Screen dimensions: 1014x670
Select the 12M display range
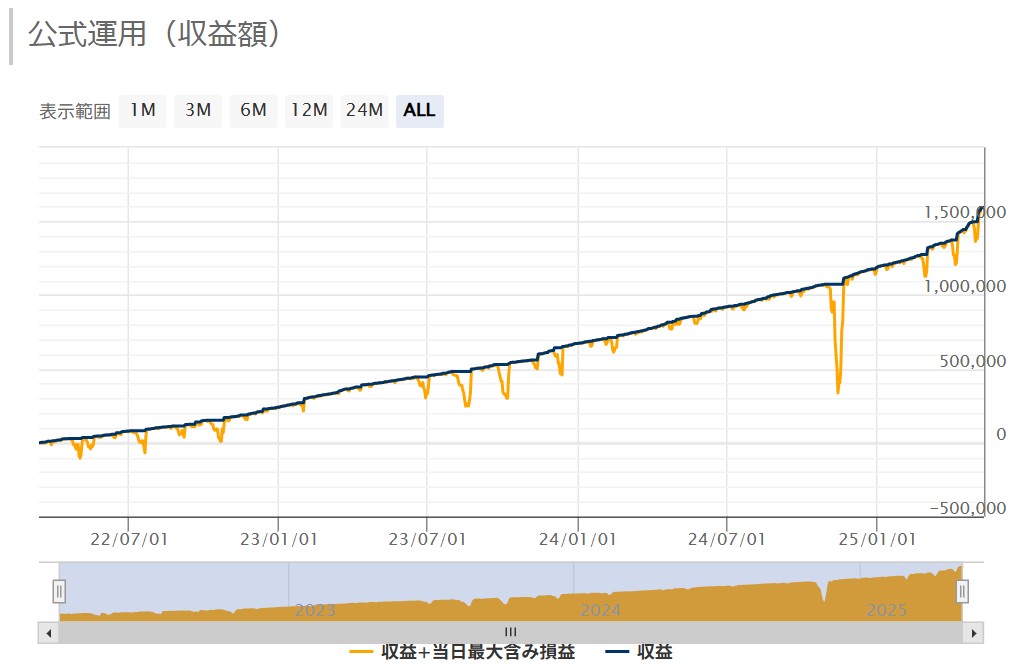coord(309,111)
